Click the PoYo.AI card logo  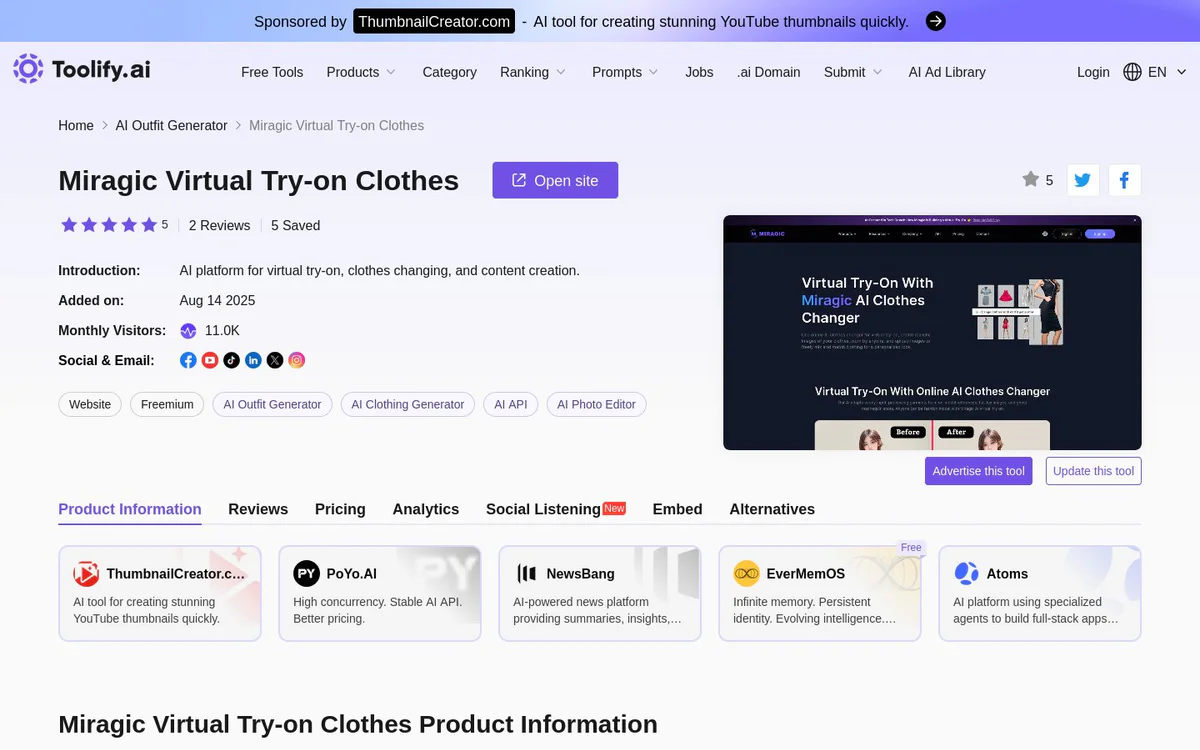click(306, 573)
